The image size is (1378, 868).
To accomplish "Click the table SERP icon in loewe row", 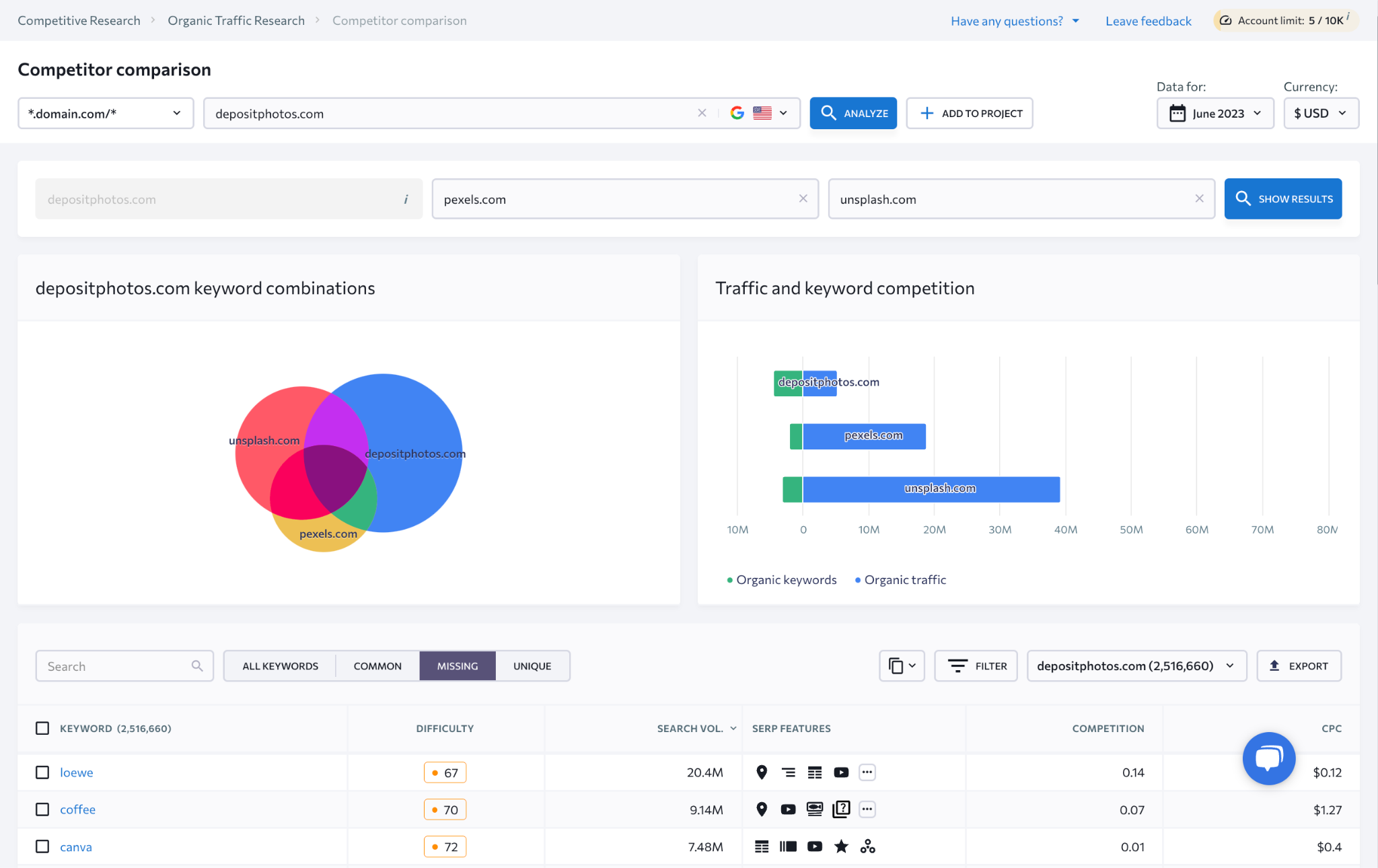I will 815,772.
